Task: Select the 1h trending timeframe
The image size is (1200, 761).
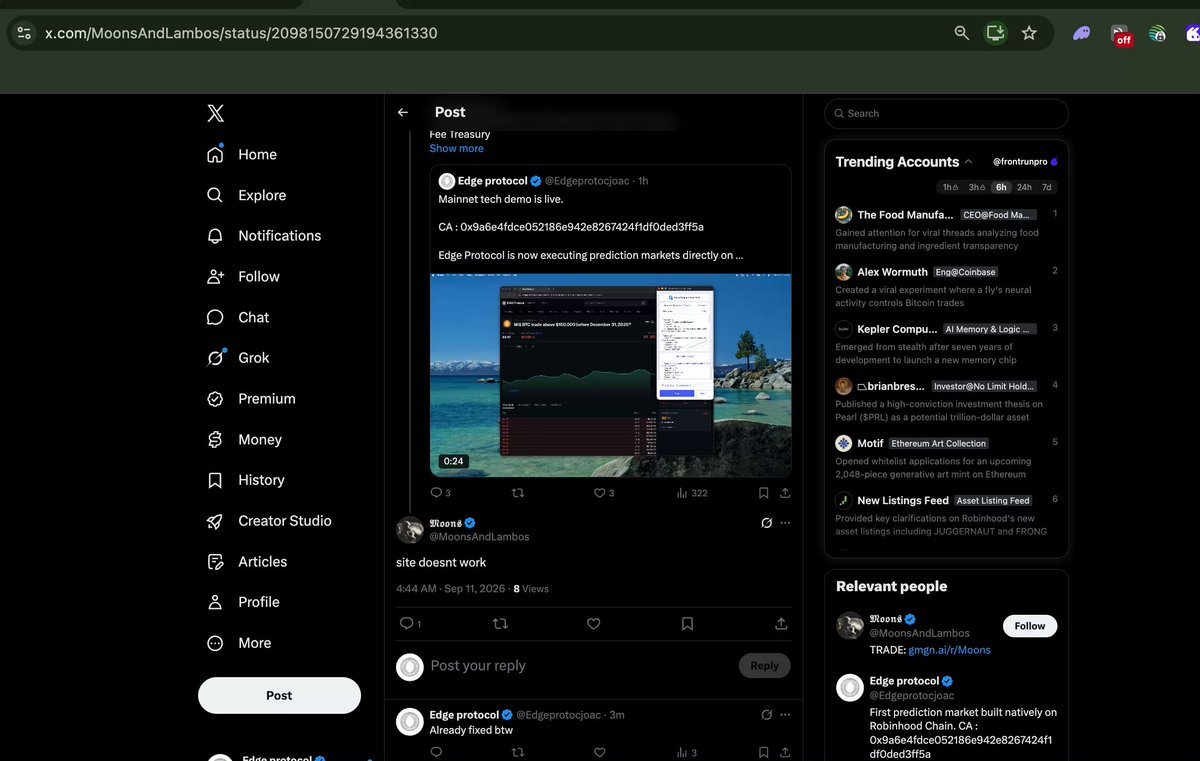Action: point(950,187)
